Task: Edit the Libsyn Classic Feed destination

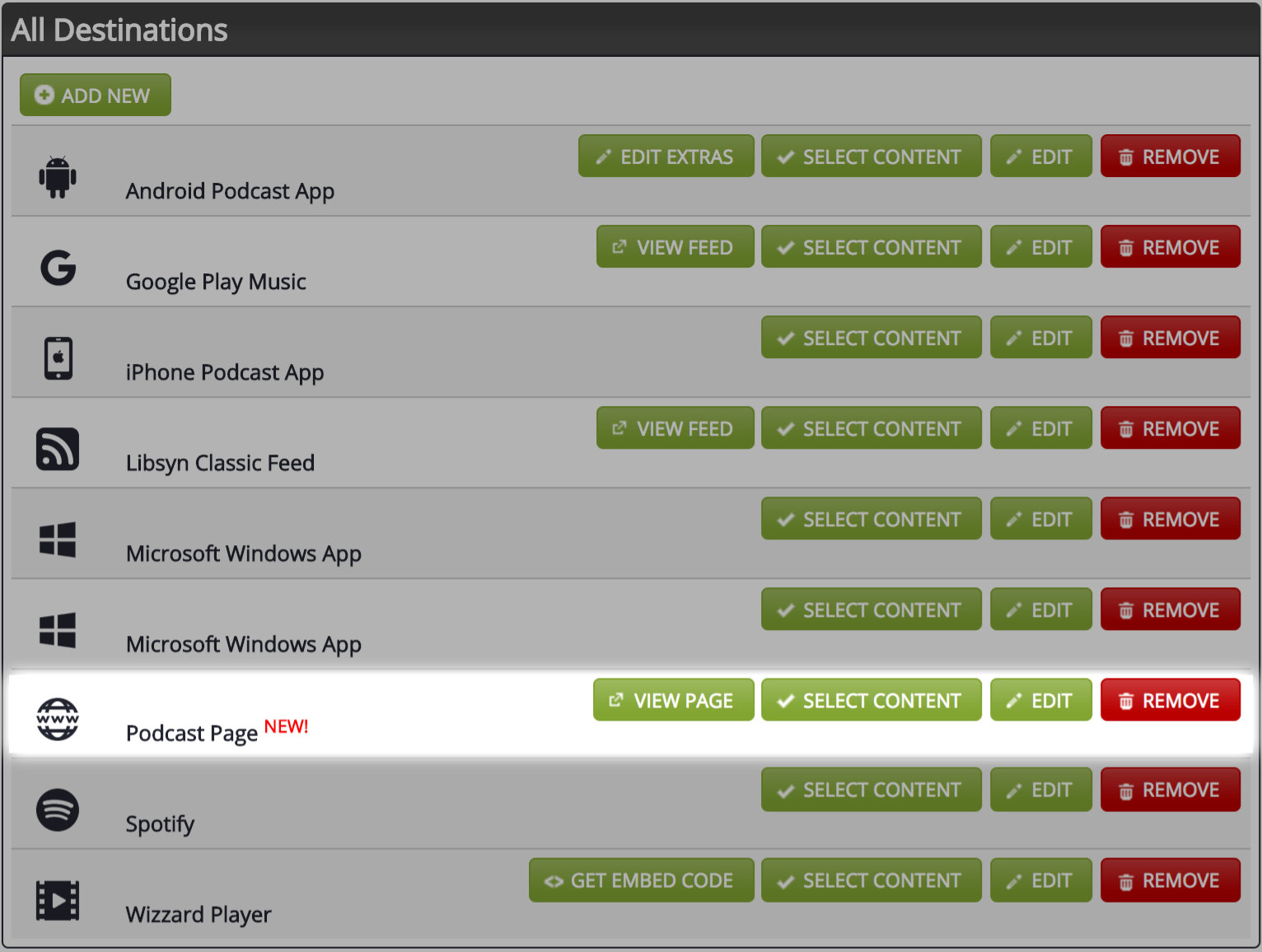Action: click(1041, 427)
